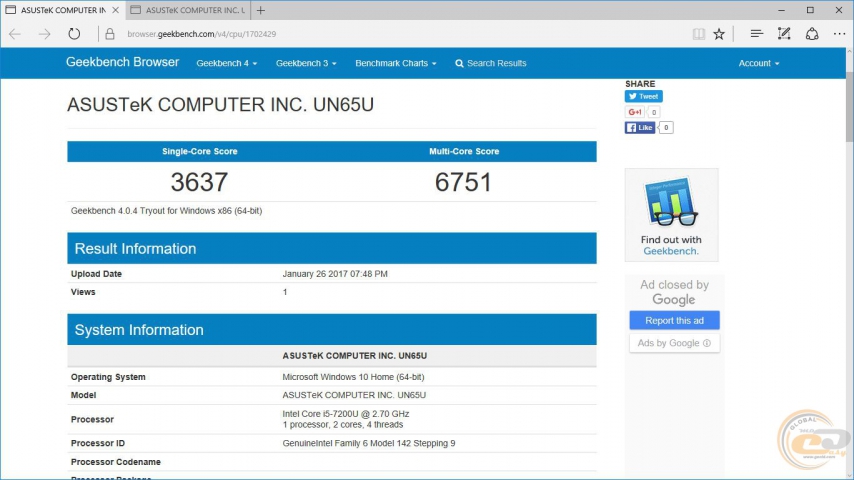Open a new browser tab
The width and height of the screenshot is (854, 480).
(x=261, y=10)
